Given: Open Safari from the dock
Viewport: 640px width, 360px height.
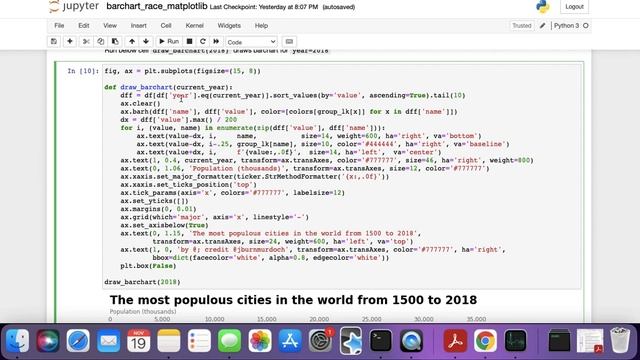Looking at the screenshot, I should (x=78, y=340).
